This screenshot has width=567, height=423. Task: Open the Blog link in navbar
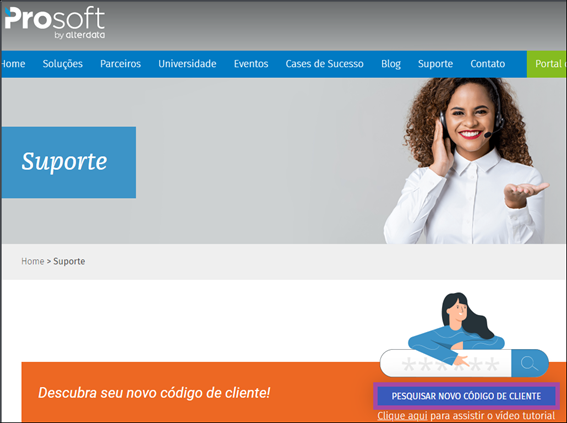tap(391, 64)
